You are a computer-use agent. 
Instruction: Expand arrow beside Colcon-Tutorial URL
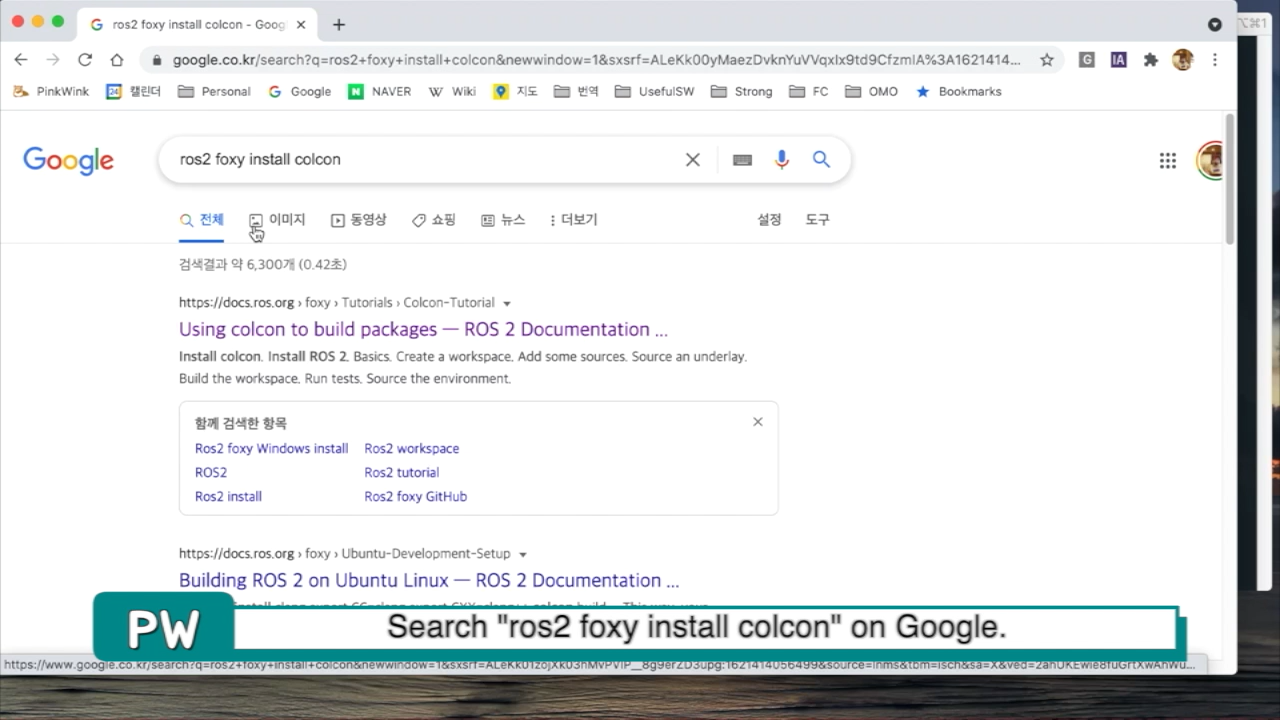(507, 303)
